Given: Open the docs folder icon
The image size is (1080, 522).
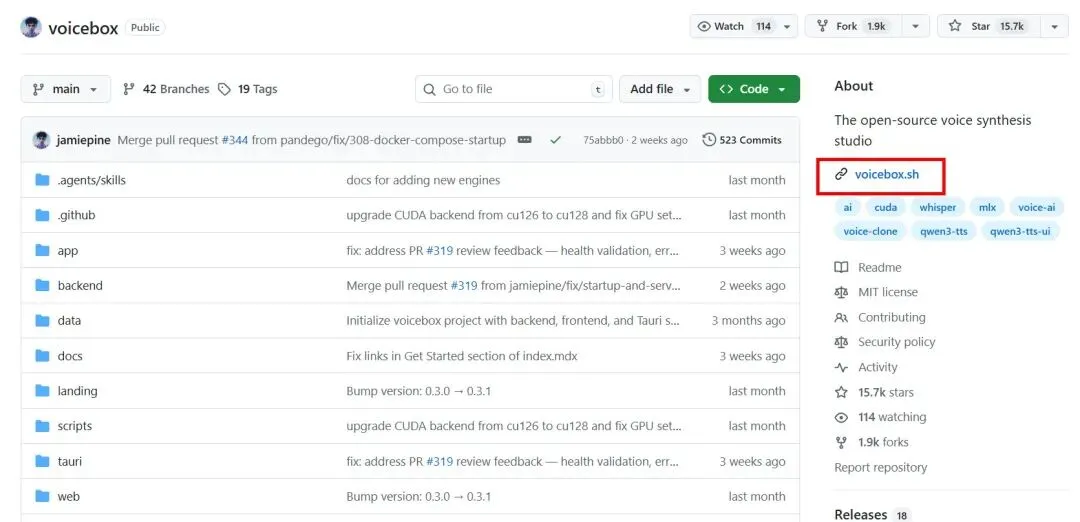Looking at the screenshot, I should click(x=43, y=356).
